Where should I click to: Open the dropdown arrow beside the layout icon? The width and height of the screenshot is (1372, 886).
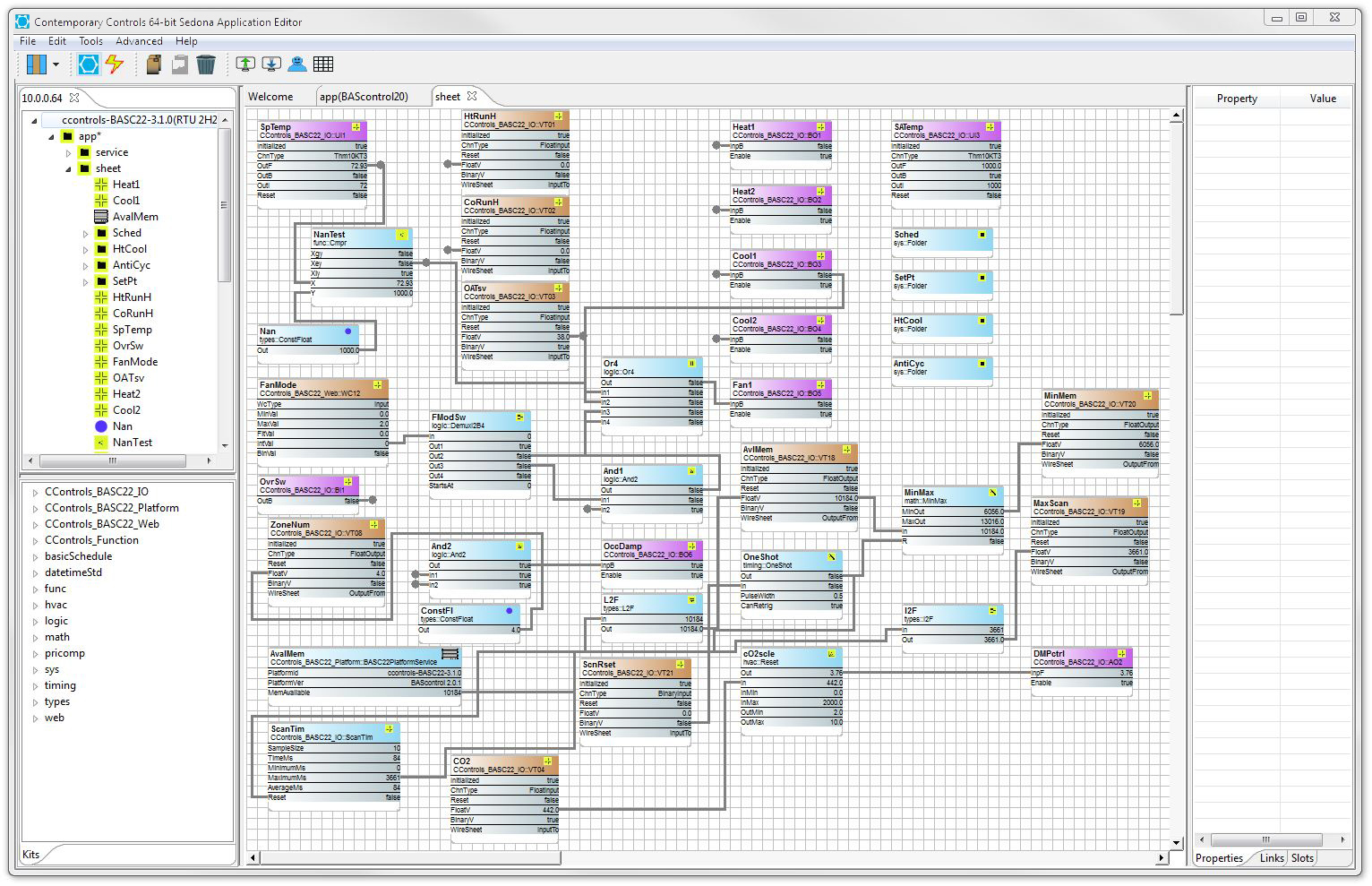[56, 64]
